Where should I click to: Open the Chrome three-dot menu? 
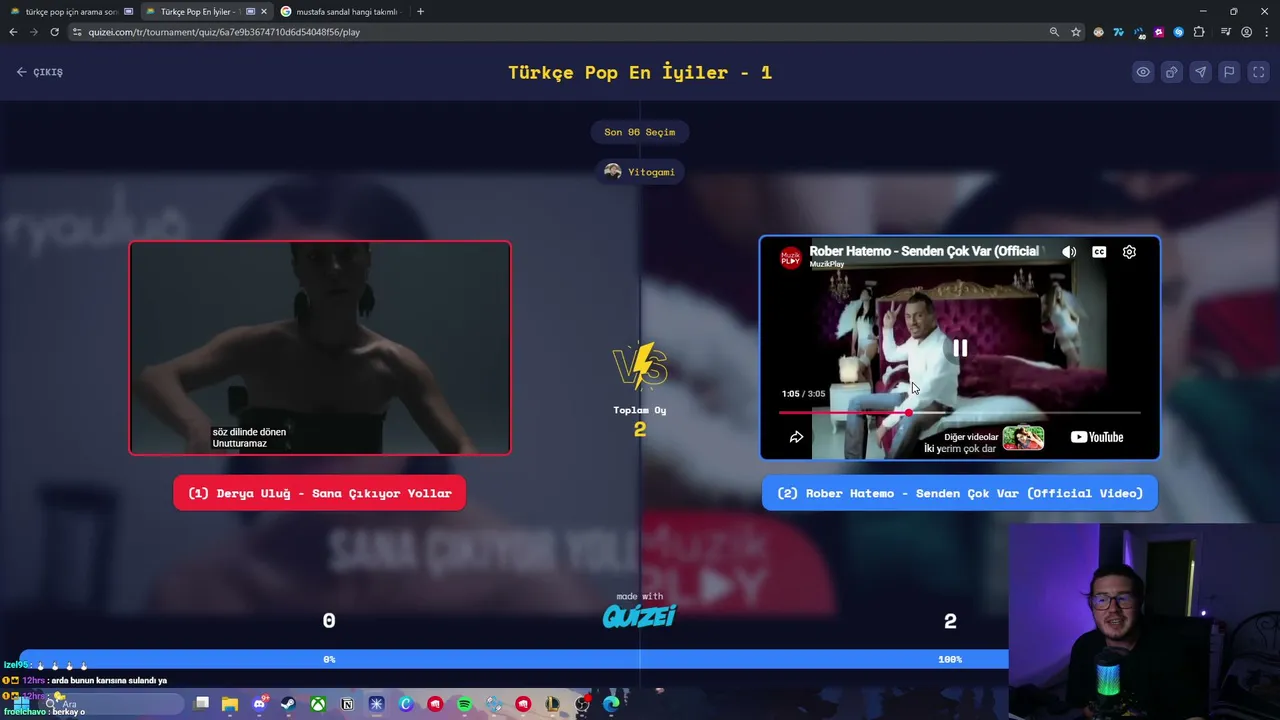(1266, 32)
